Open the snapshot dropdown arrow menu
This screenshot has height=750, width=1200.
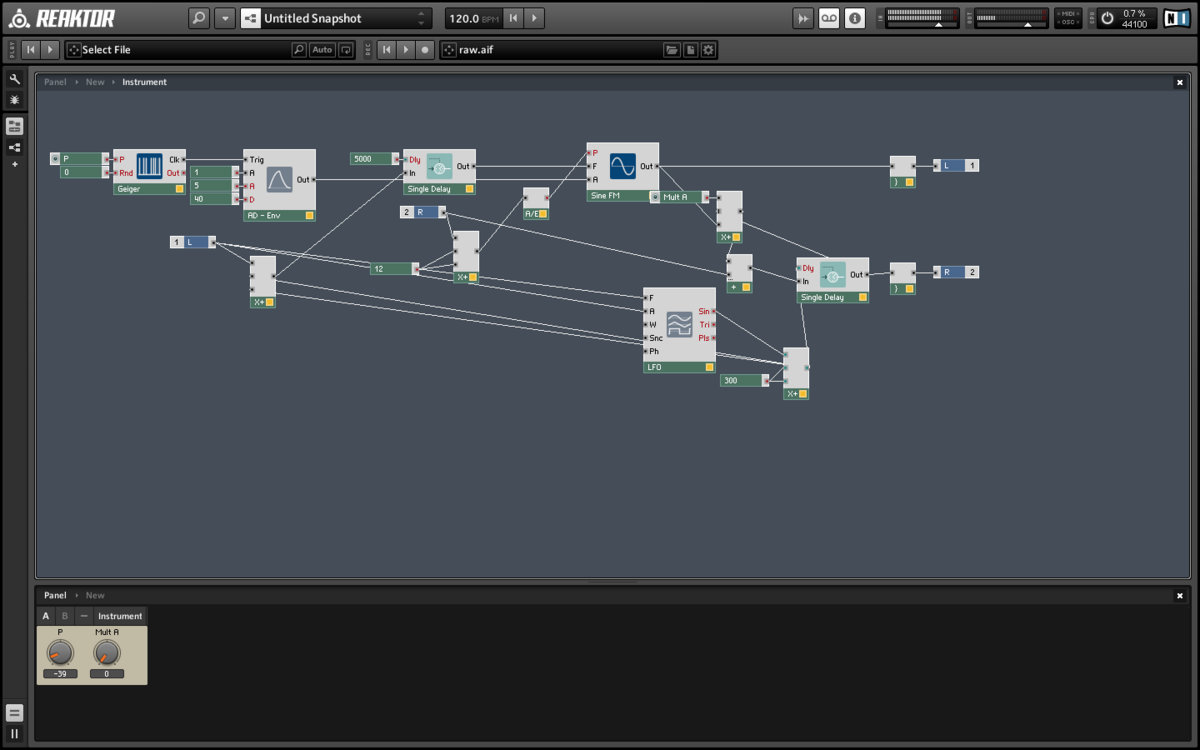pos(225,18)
